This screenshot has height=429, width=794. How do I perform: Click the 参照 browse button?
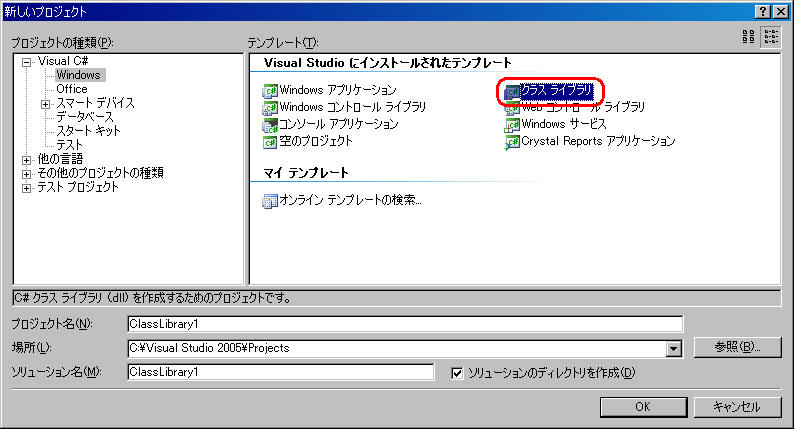[x=735, y=347]
